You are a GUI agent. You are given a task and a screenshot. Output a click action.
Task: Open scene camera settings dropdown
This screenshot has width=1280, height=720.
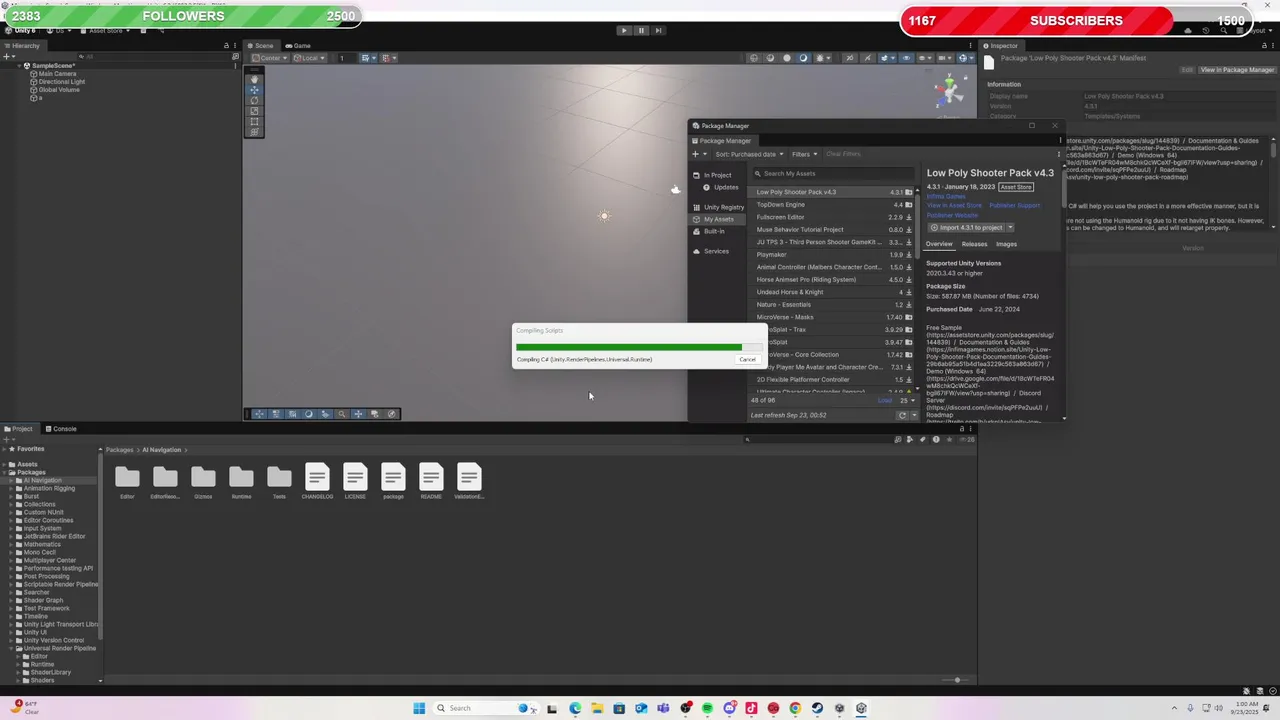(x=946, y=58)
